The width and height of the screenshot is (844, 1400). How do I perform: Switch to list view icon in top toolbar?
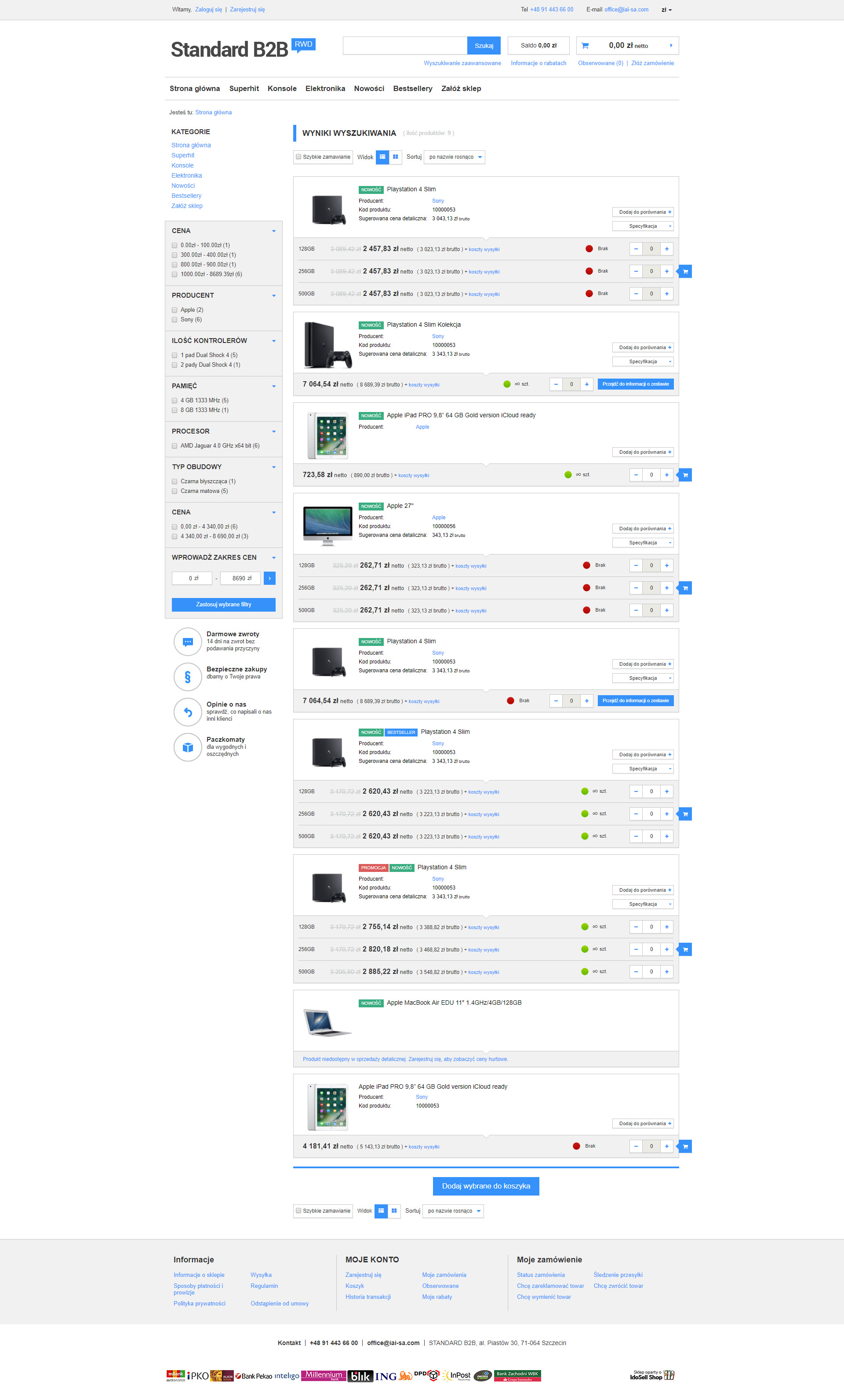click(382, 157)
